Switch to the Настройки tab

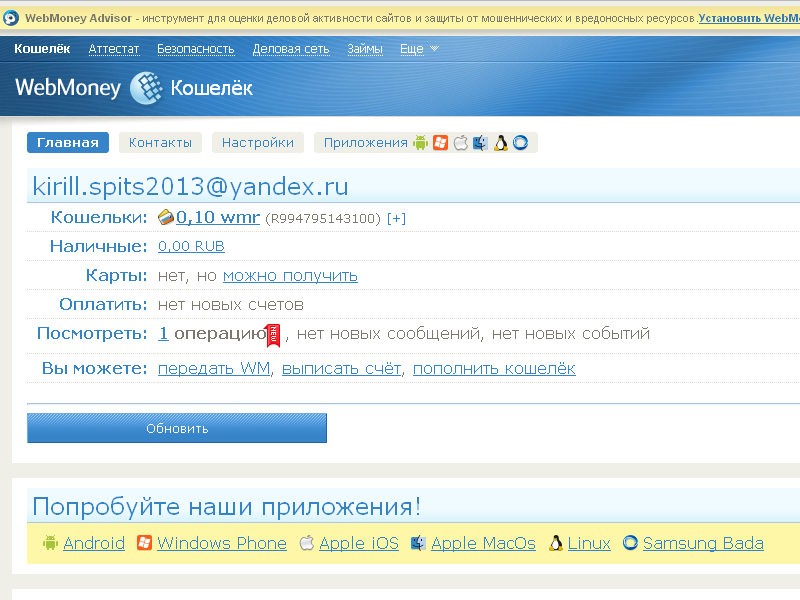(258, 143)
